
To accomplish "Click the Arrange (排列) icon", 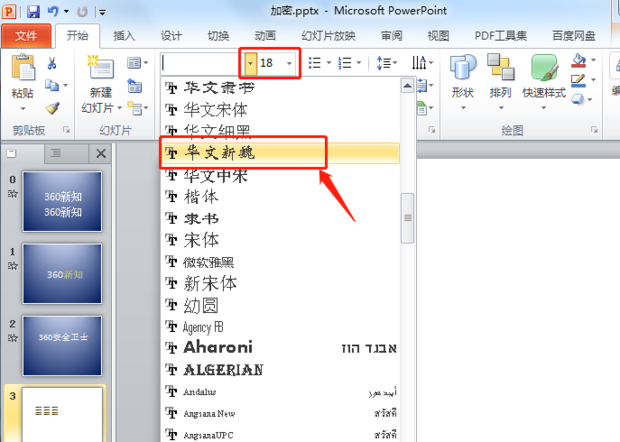I will coord(500,75).
